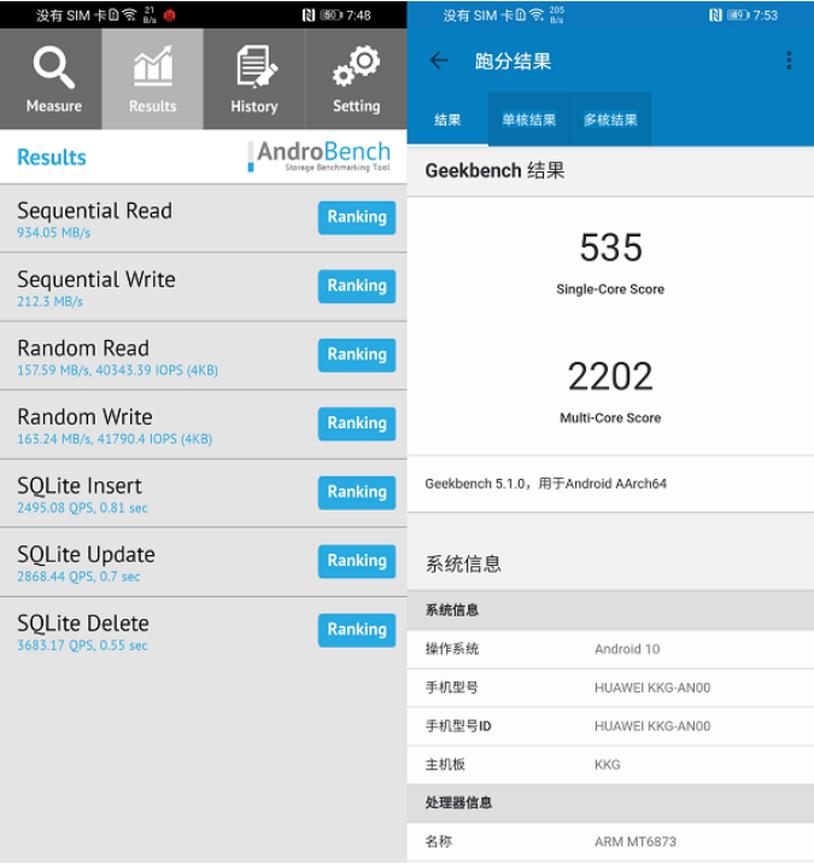Tap the Ranking button for Sequential Write
Viewport: 814px width, 865px height.
tap(357, 286)
